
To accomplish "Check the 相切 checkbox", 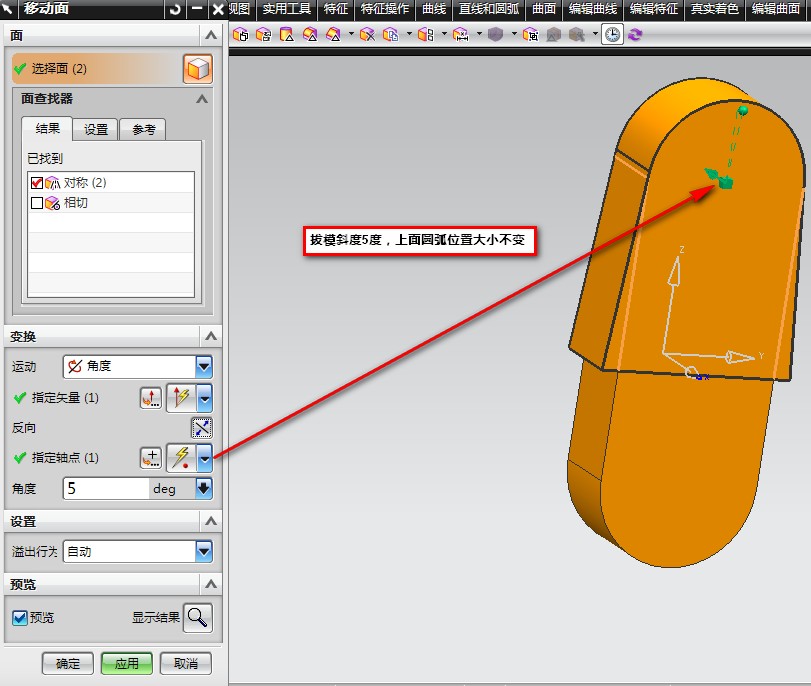I will pyautogui.click(x=37, y=203).
